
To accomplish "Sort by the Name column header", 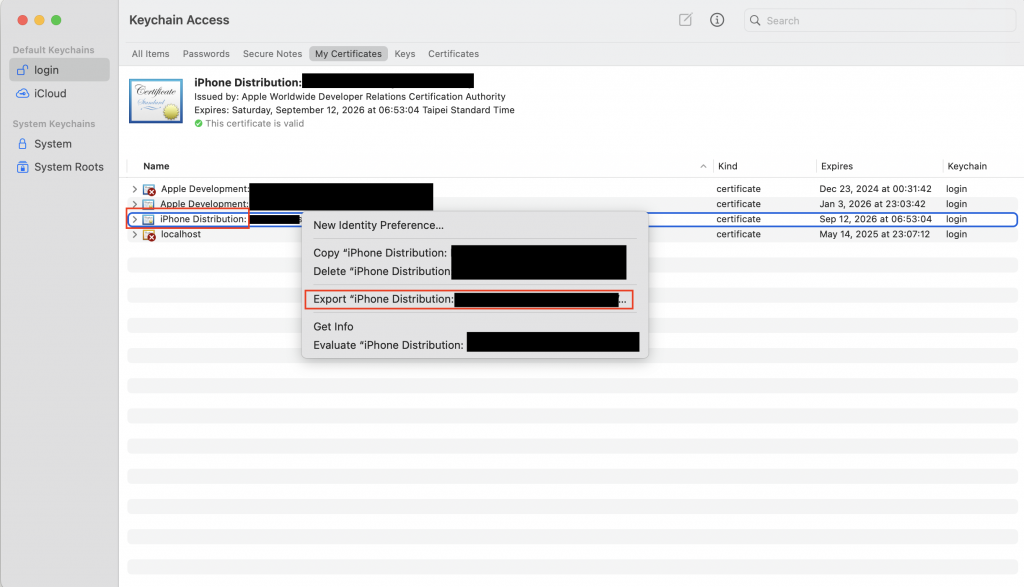I will pyautogui.click(x=156, y=167).
